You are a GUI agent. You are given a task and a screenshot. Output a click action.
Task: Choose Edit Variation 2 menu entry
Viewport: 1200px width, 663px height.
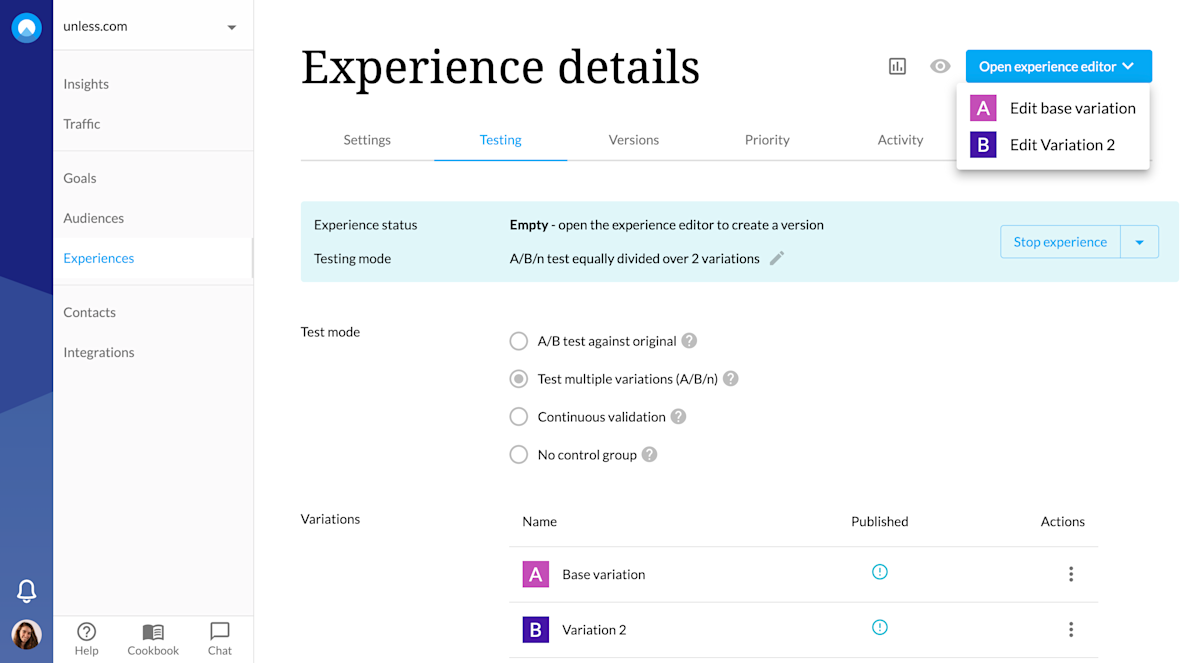[x=1062, y=145]
